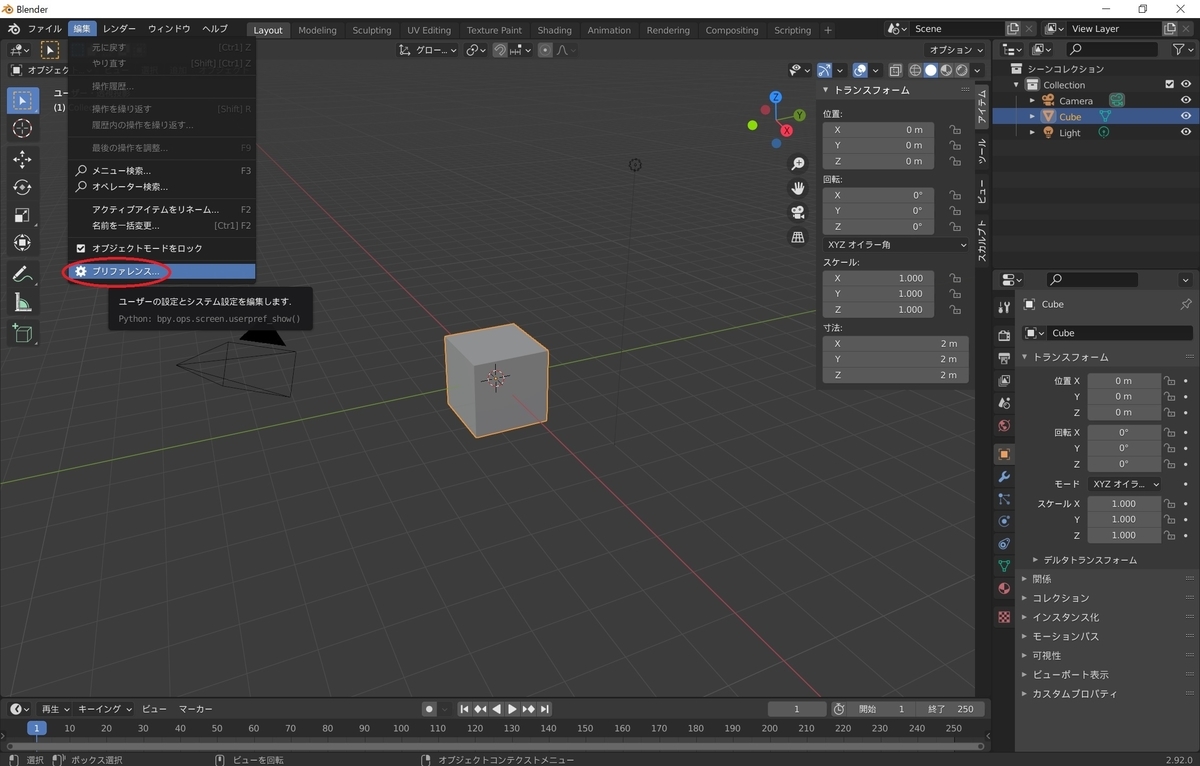Image resolution: width=1200 pixels, height=766 pixels.
Task: Toggle viewport overlays button
Action: point(860,70)
